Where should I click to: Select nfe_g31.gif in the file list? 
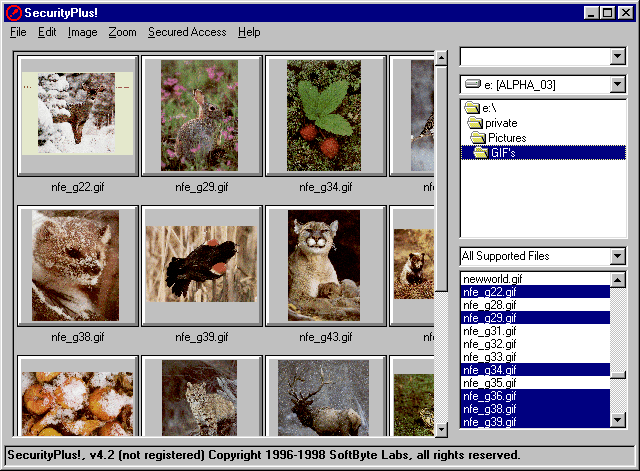536,331
